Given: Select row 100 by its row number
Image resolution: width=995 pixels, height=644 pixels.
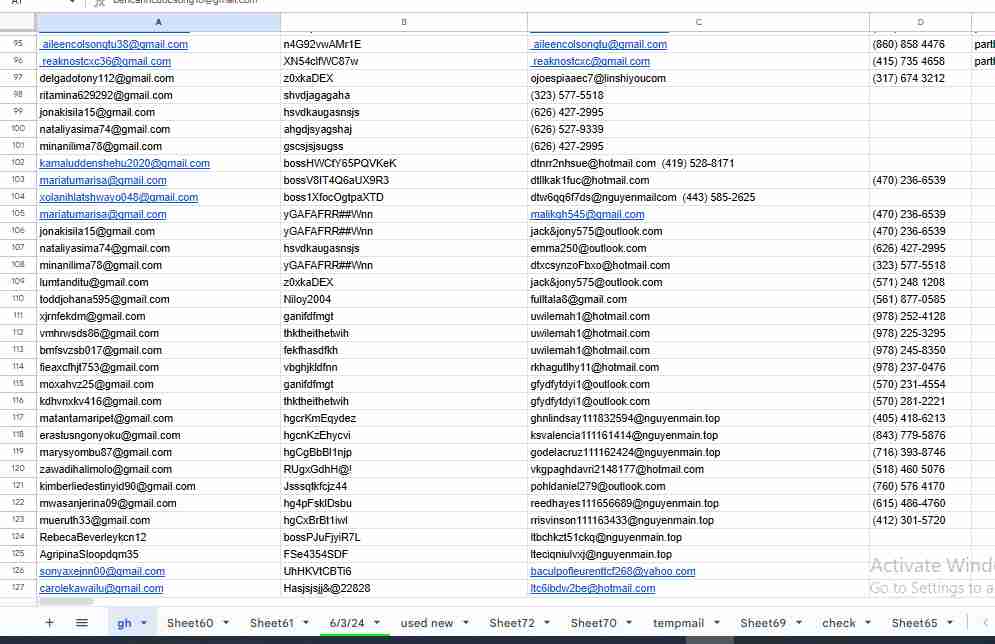Looking at the screenshot, I should pyautogui.click(x=18, y=129).
